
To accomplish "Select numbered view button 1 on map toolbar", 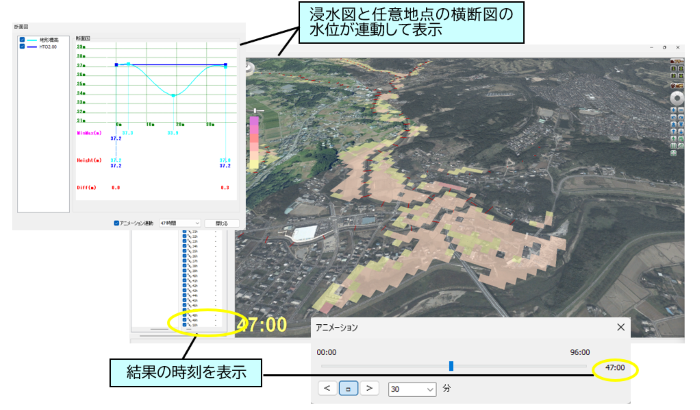I will pyautogui.click(x=674, y=68).
